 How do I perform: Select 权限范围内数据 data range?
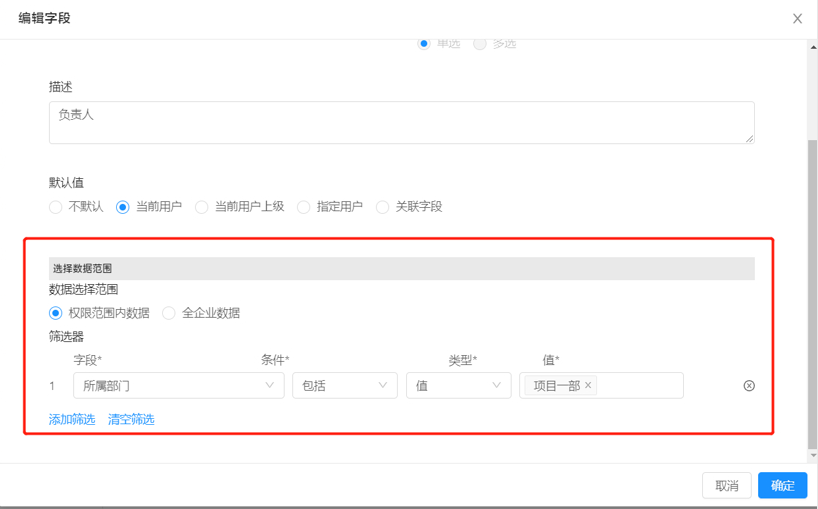pyautogui.click(x=56, y=313)
